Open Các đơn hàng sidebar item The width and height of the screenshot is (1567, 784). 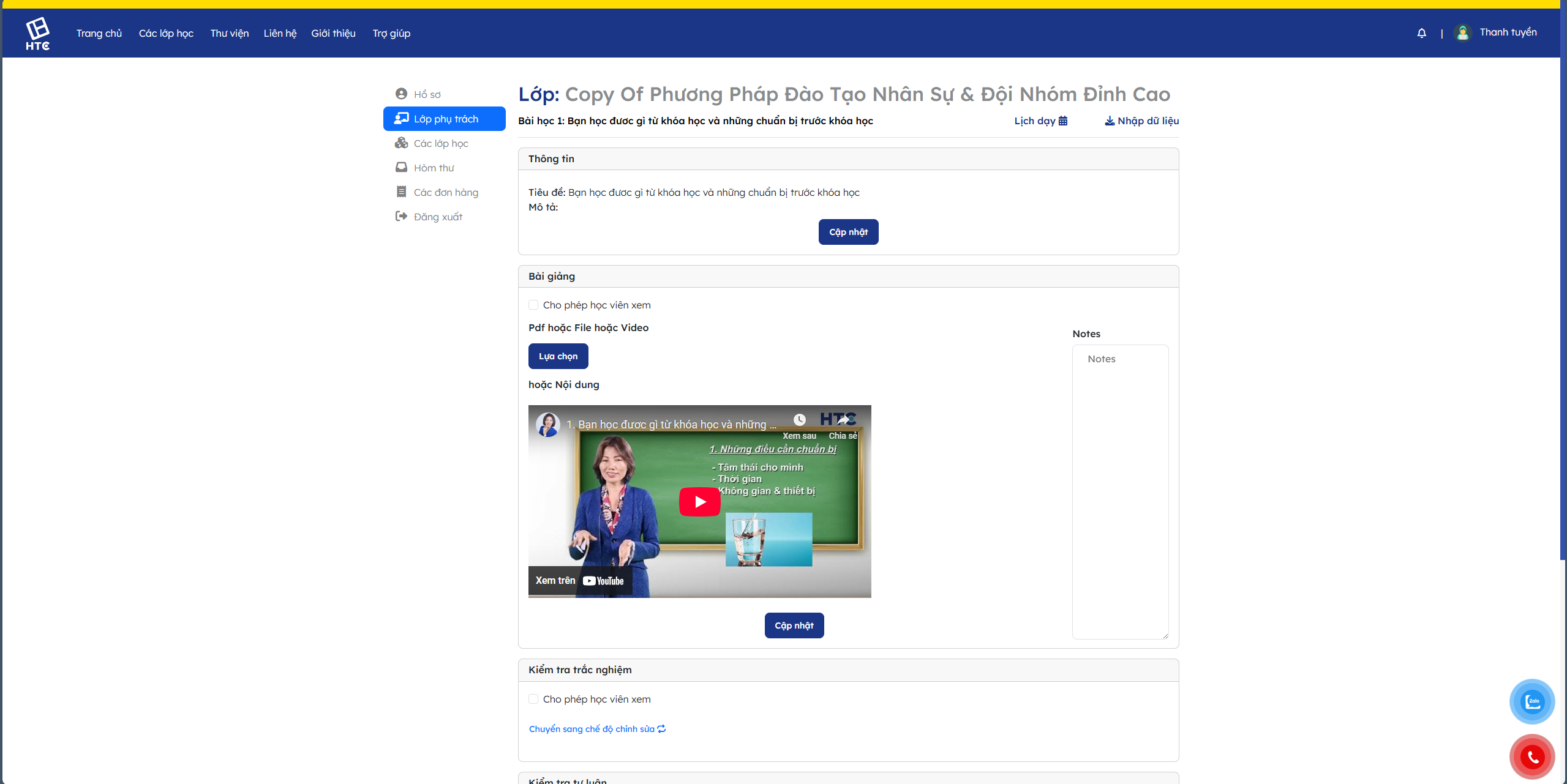tap(446, 192)
